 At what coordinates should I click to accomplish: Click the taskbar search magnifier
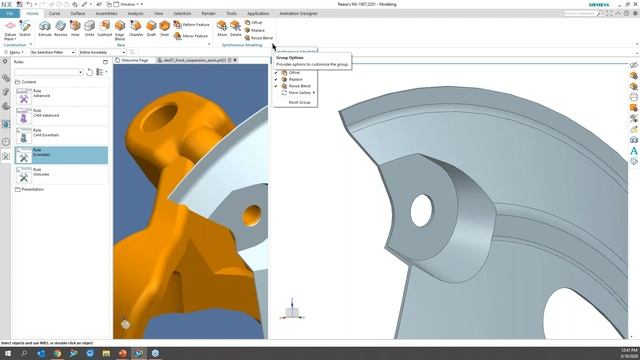[24, 353]
